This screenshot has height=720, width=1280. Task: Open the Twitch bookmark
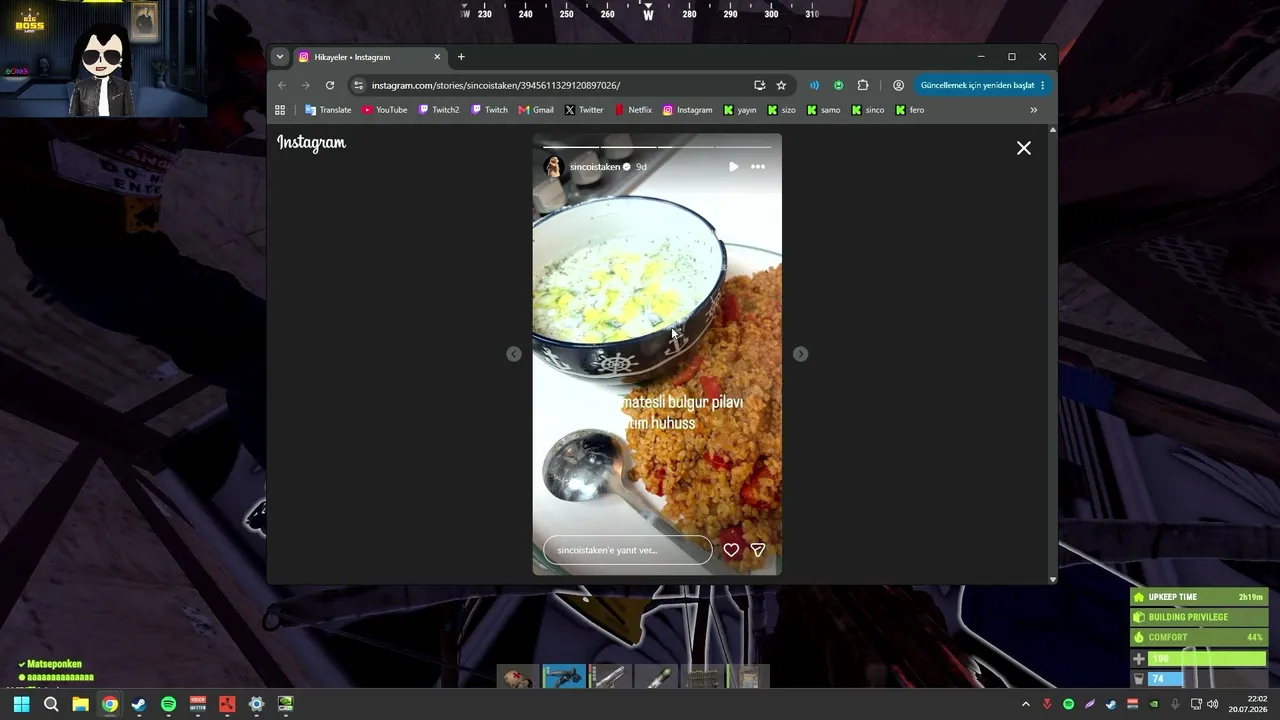(490, 110)
